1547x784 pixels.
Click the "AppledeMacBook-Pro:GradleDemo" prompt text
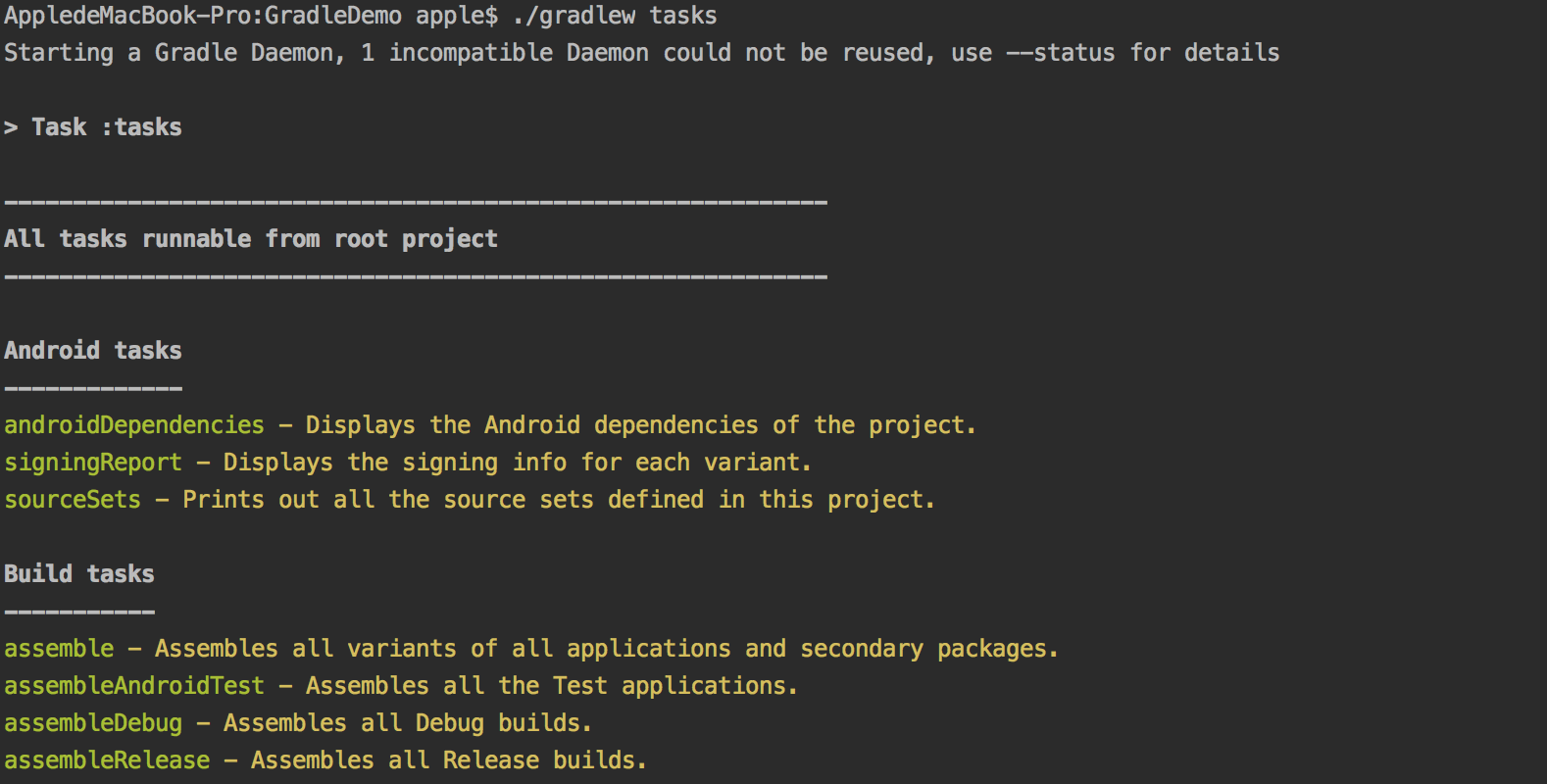[x=203, y=16]
